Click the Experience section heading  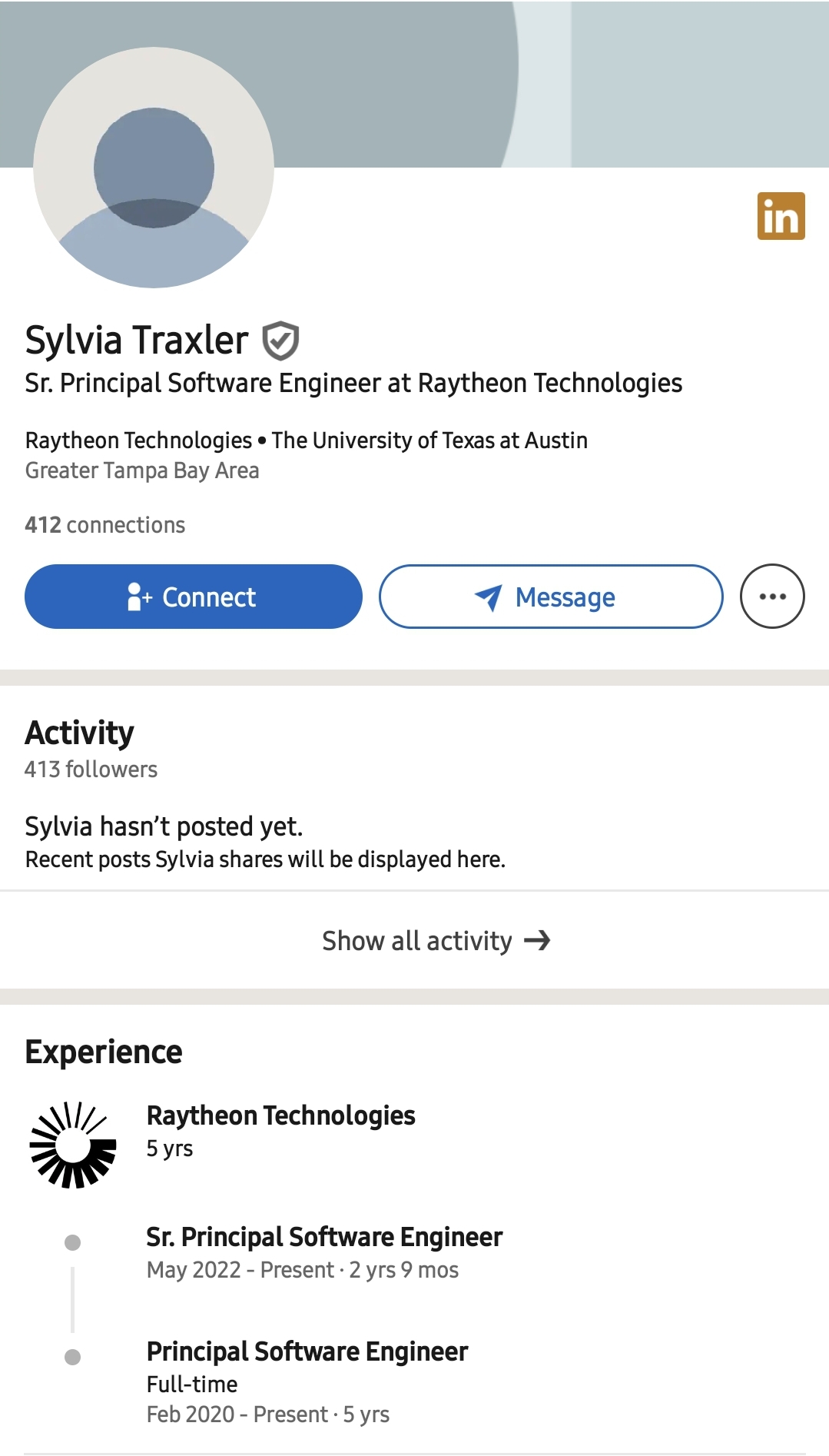tap(104, 1052)
